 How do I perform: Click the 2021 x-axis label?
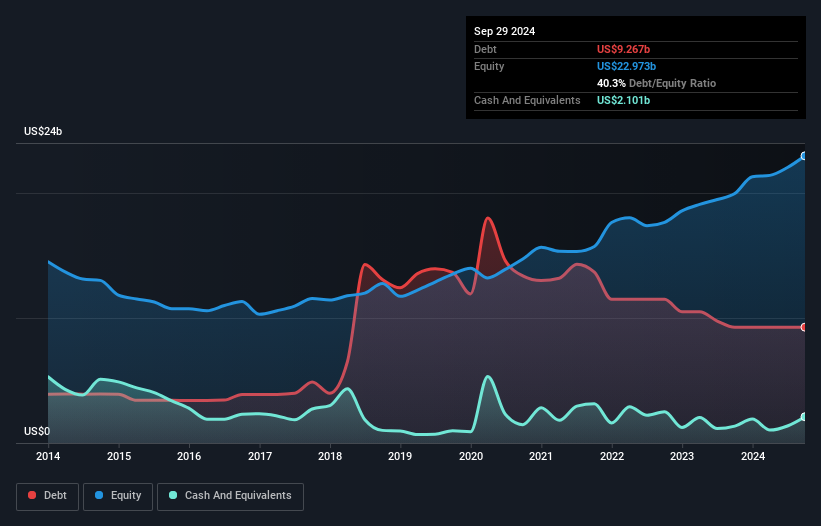[541, 456]
